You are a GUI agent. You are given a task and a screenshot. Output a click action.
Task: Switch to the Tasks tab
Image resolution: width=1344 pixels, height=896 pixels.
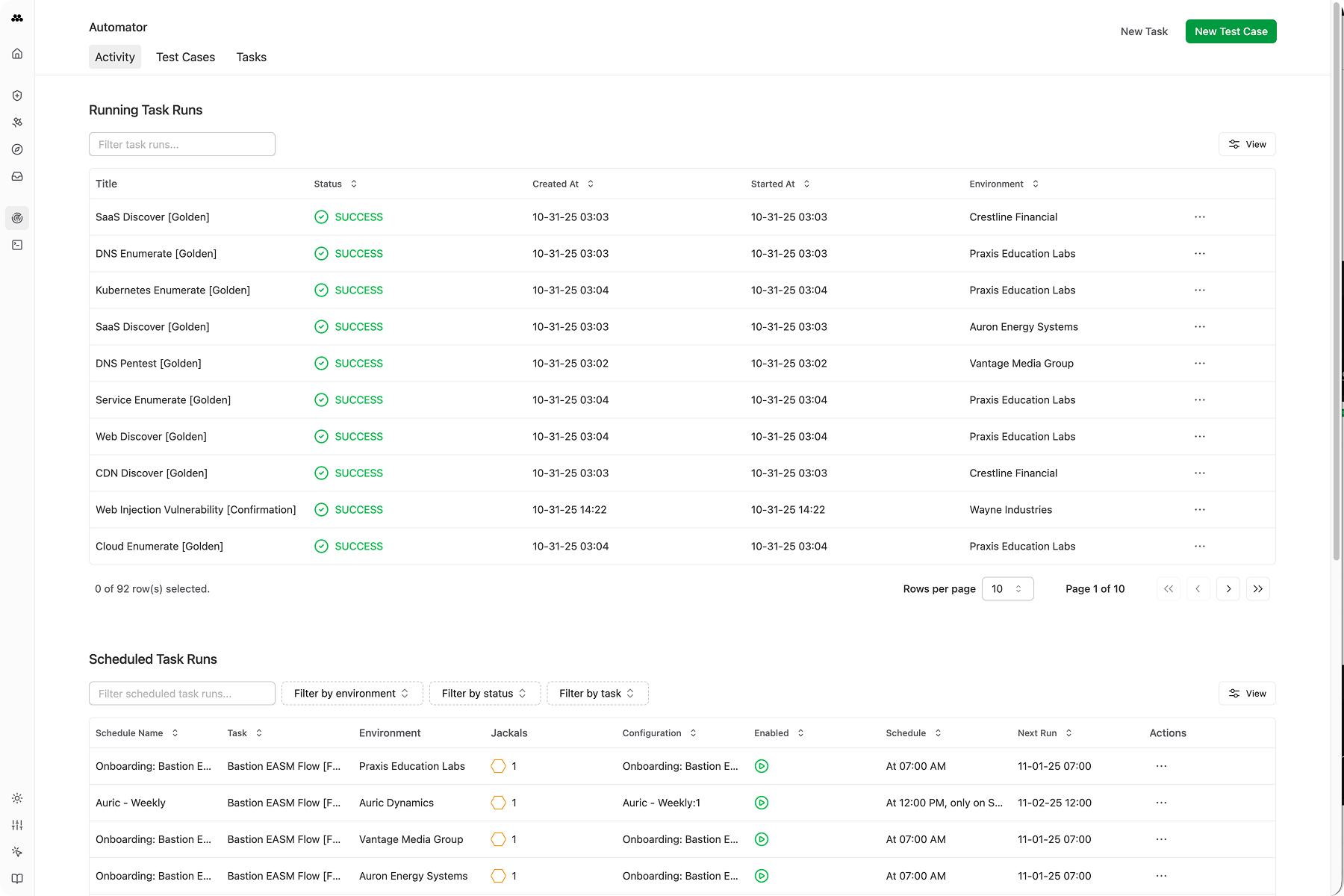[251, 57]
